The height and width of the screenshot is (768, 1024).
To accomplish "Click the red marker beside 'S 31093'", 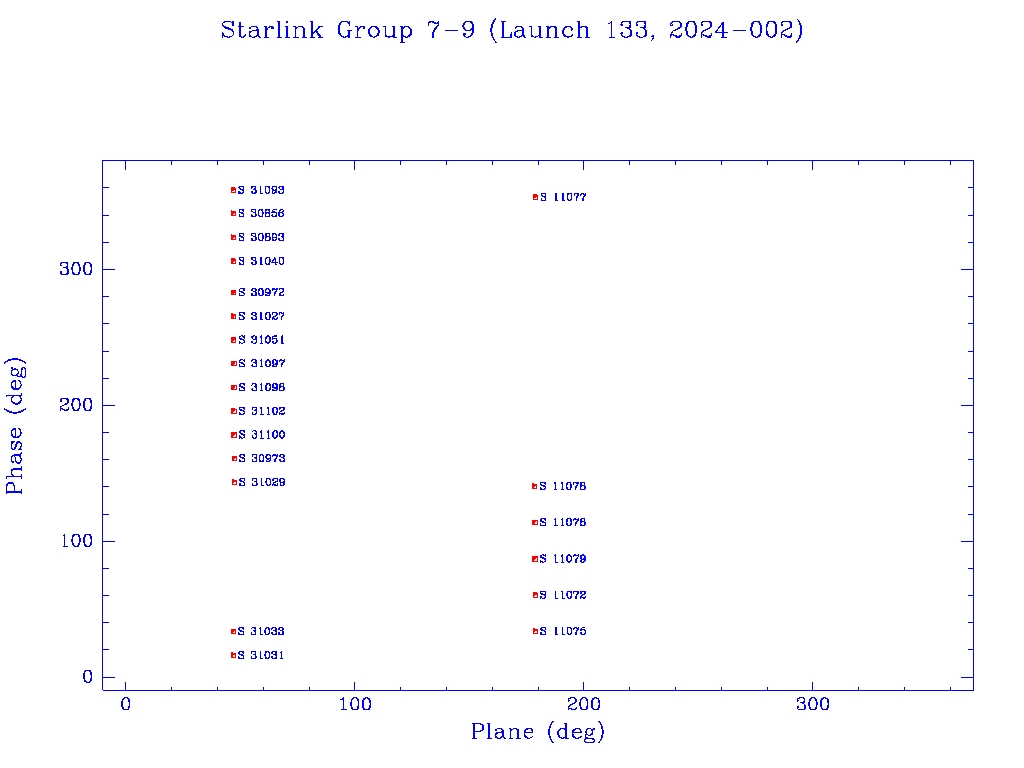I will tap(233, 191).
